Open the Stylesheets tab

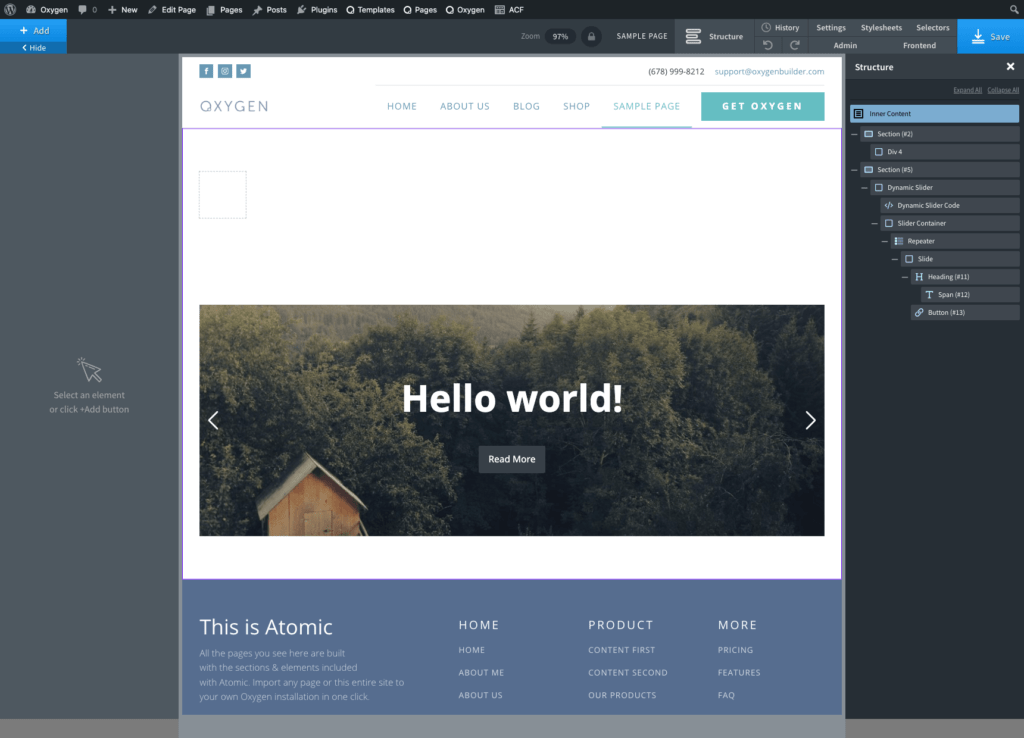tap(879, 28)
